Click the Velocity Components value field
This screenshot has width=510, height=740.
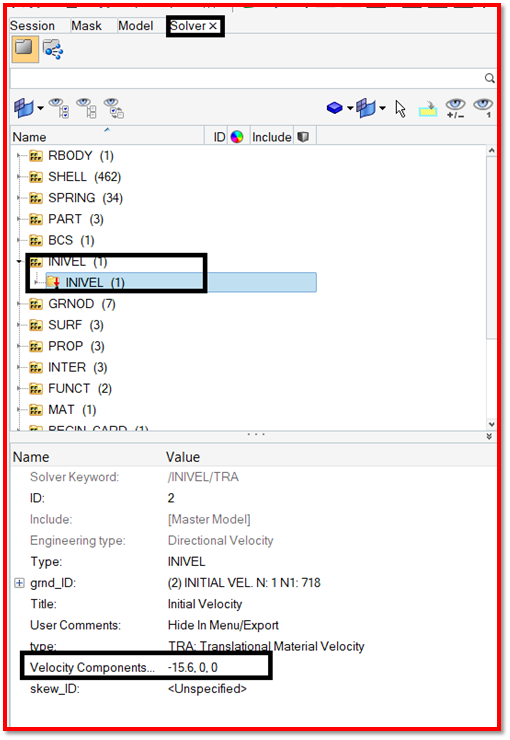(x=193, y=667)
